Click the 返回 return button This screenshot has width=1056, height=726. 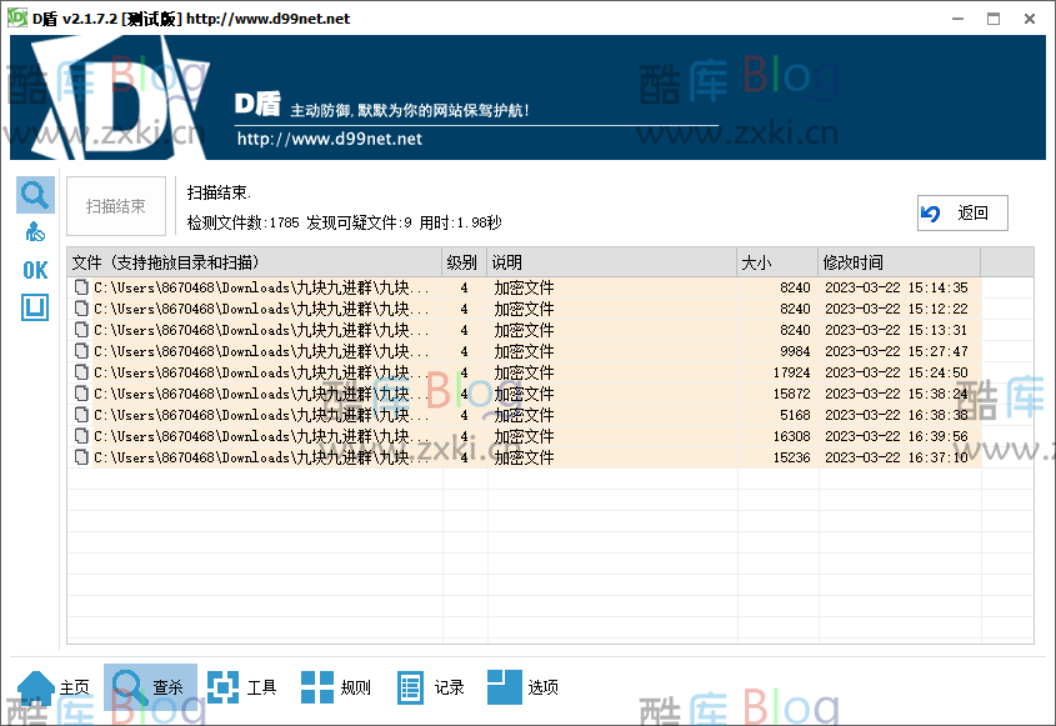click(962, 212)
